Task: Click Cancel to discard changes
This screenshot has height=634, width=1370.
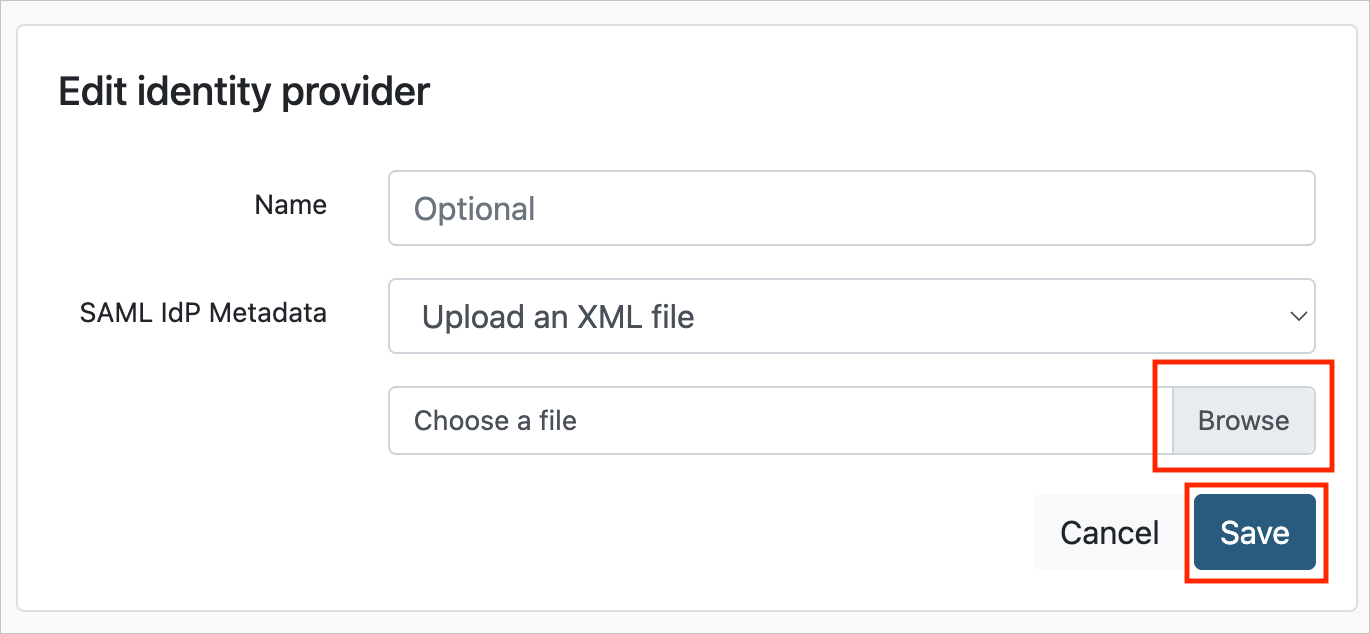Action: 1108,532
